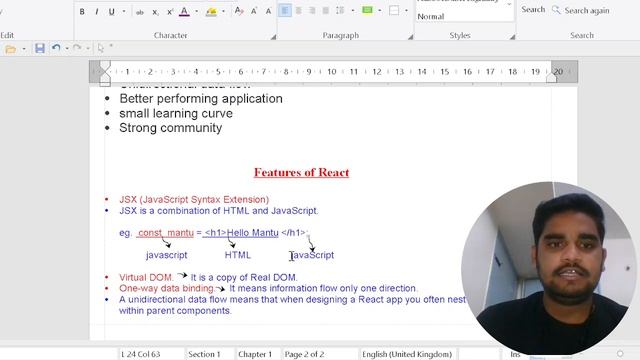This screenshot has width=640, height=360.
Task: Expand the recent files dropdown arrow
Action: point(24,49)
